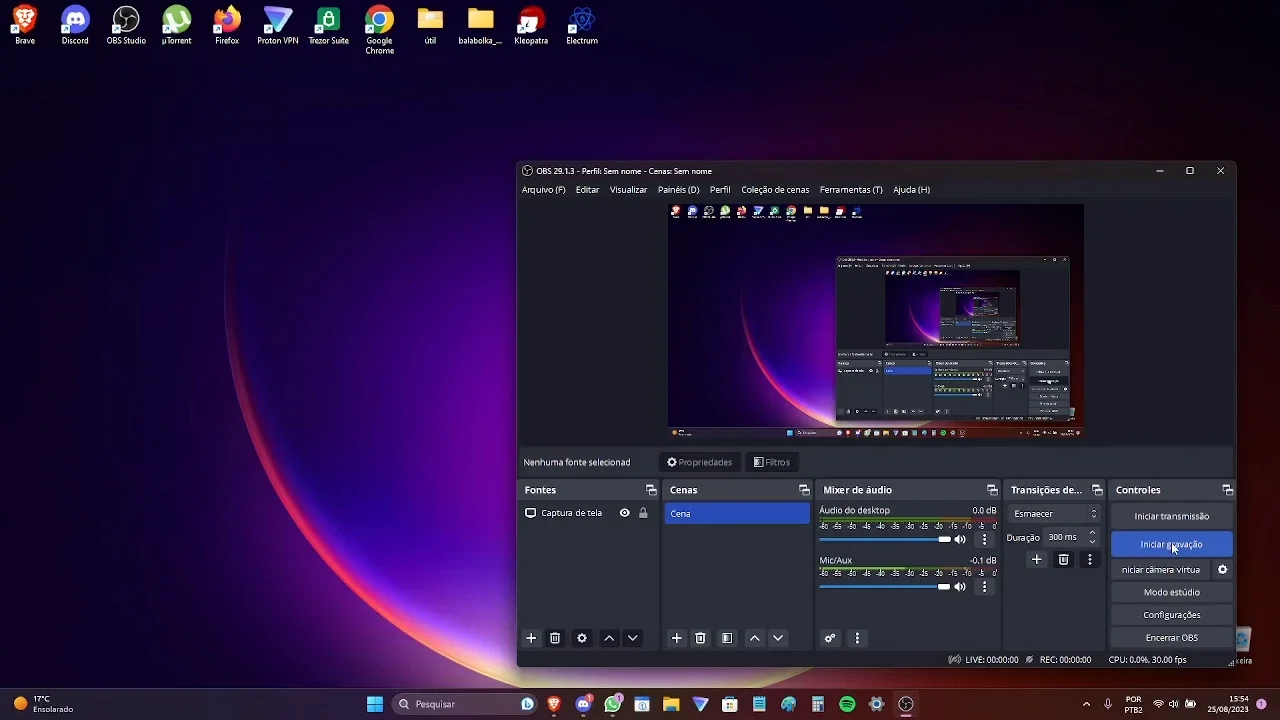Add a new source in Fontes panel

tap(531, 638)
